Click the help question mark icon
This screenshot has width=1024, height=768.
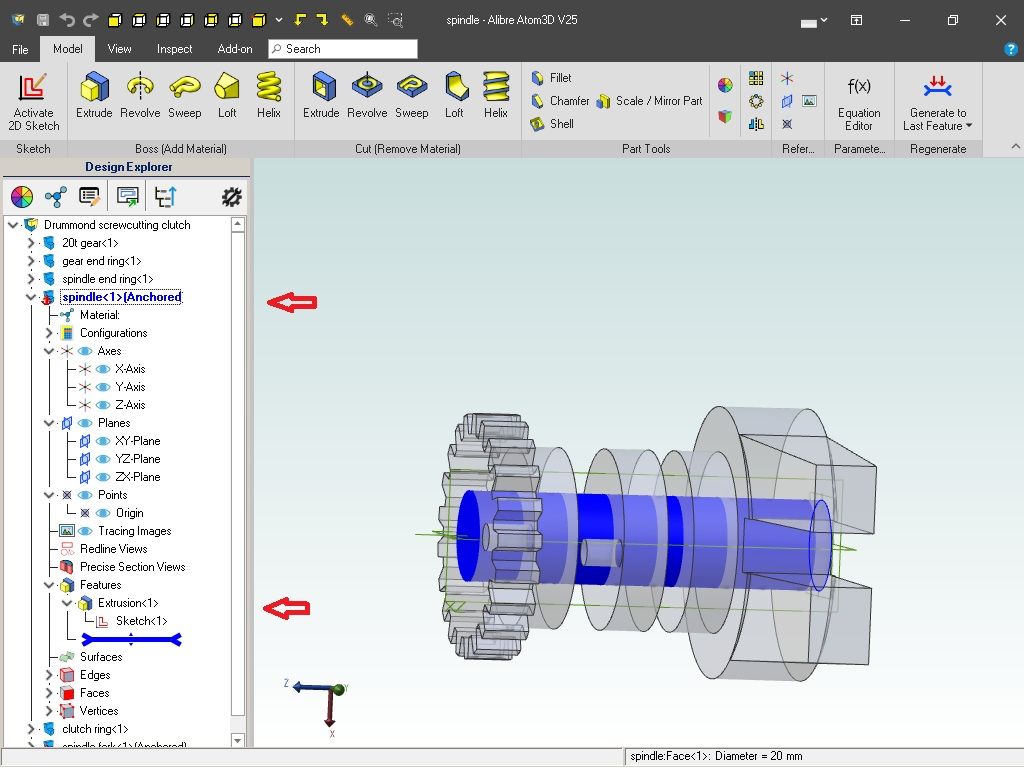click(1010, 49)
